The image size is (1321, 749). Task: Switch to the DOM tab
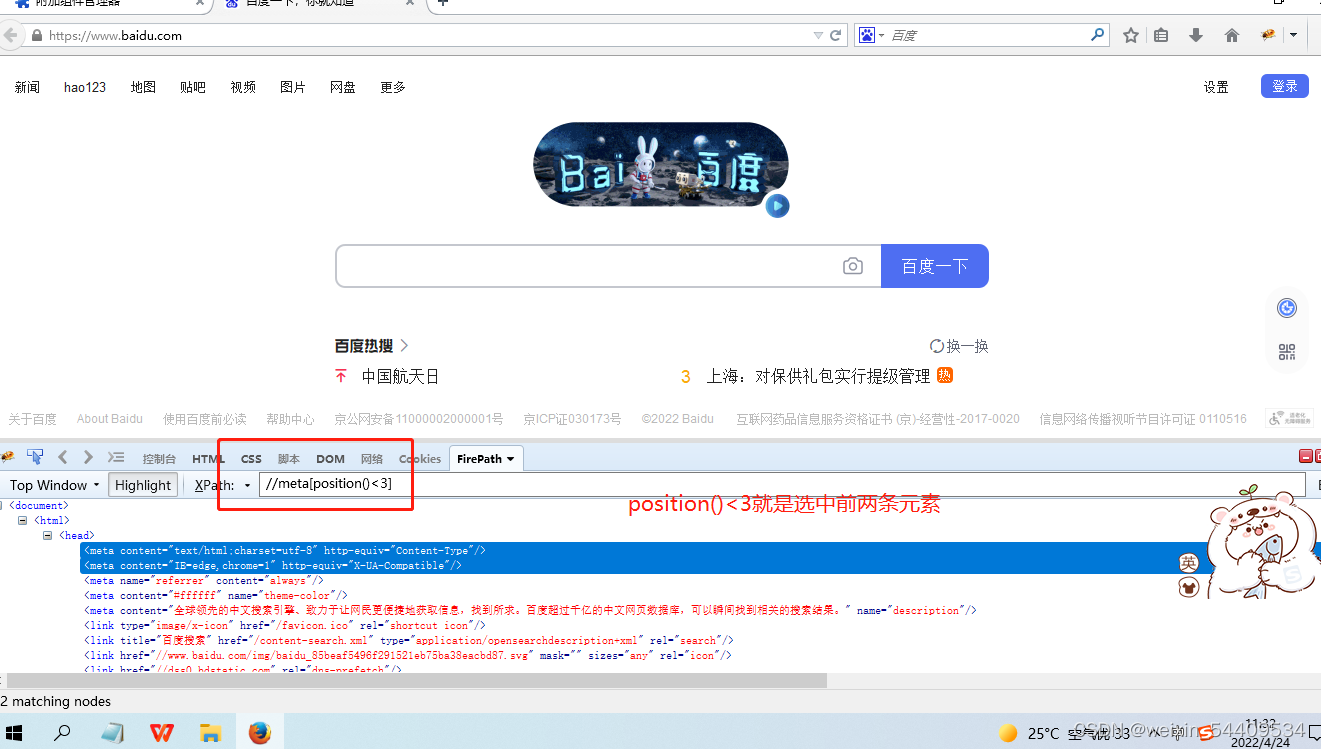(x=330, y=459)
